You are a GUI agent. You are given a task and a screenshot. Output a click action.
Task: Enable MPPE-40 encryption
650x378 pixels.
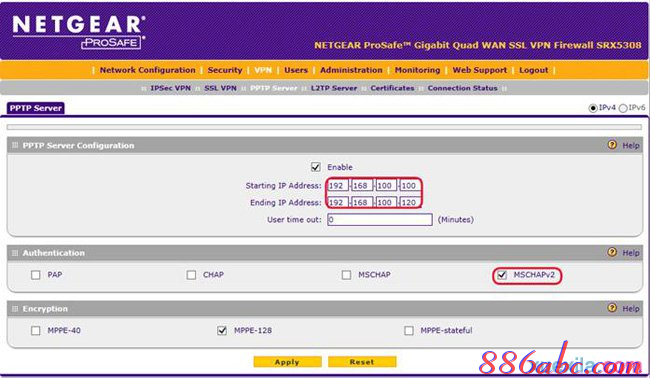(x=36, y=330)
